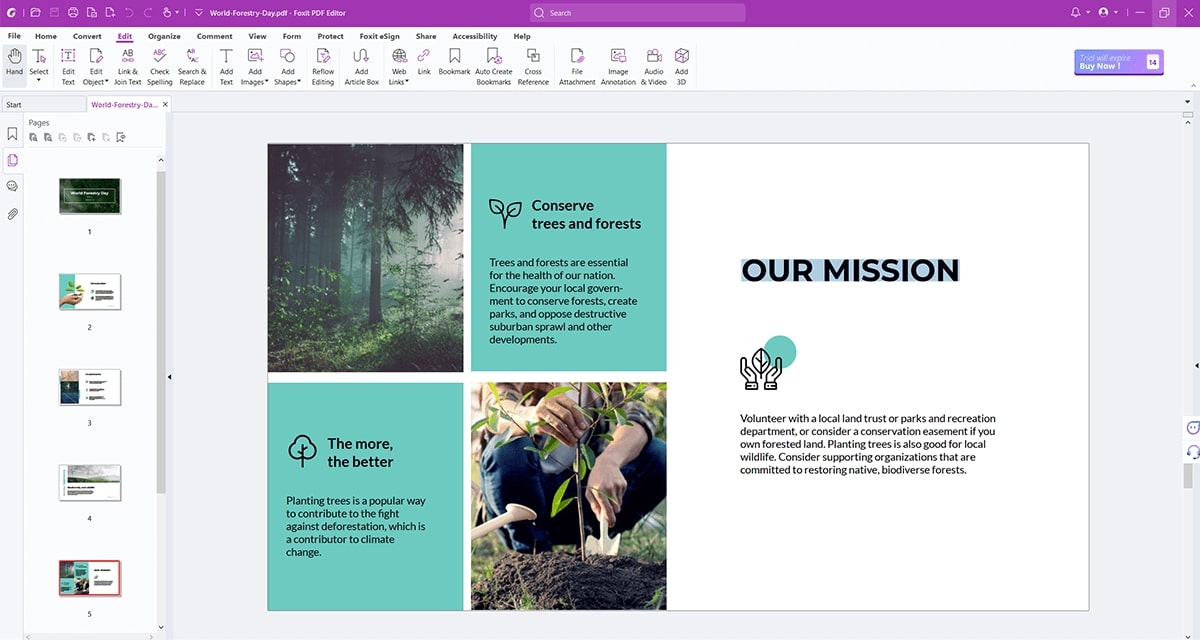
Task: Open Search & Replace
Action: click(191, 63)
